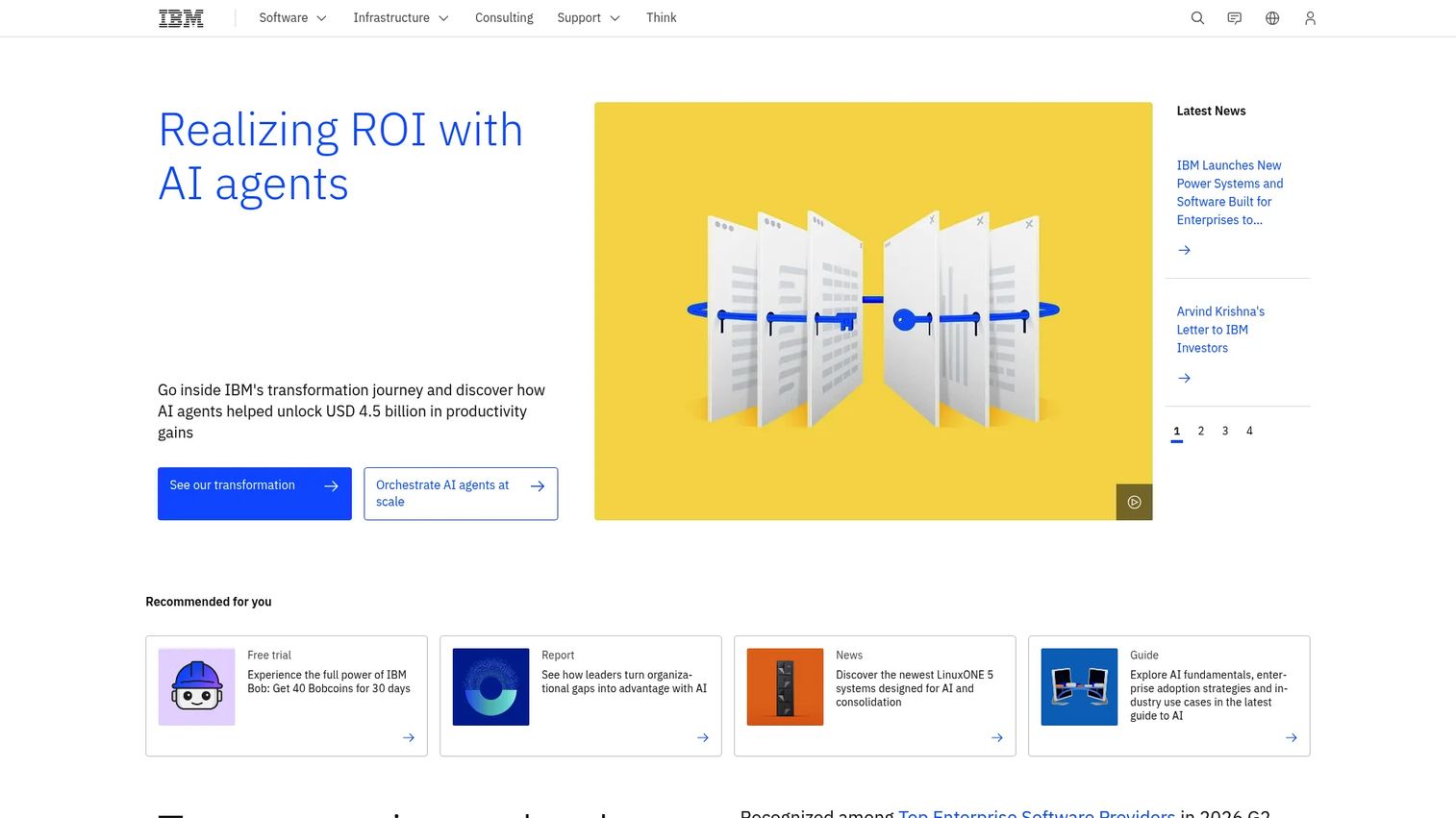The image size is (1456, 818).
Task: Click arrow on Report card
Action: coord(703,737)
